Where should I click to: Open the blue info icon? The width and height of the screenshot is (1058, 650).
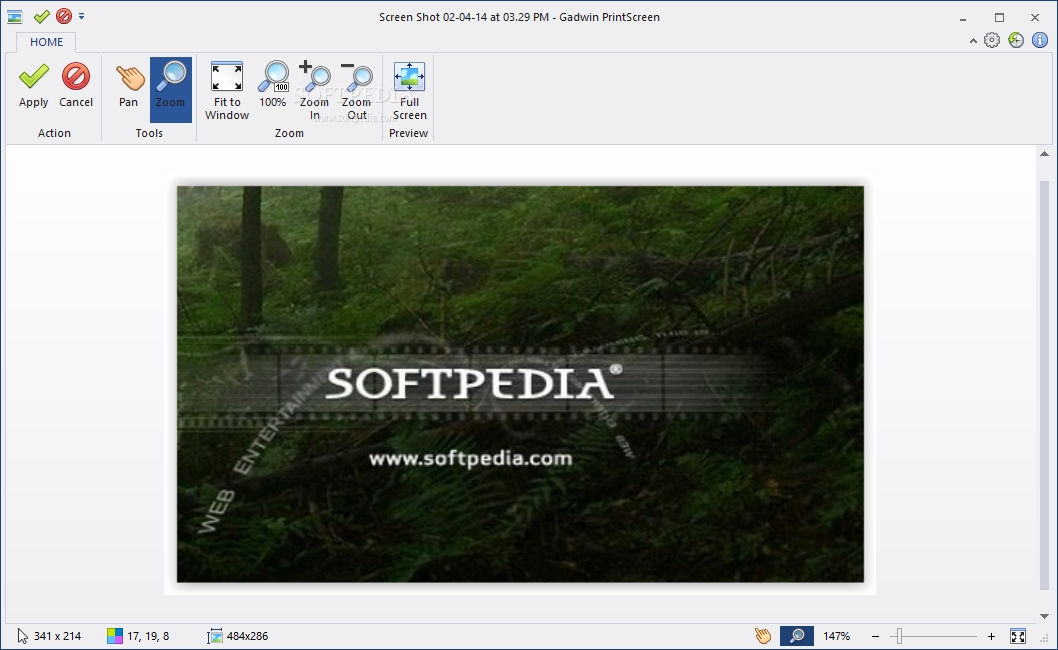[x=1040, y=40]
